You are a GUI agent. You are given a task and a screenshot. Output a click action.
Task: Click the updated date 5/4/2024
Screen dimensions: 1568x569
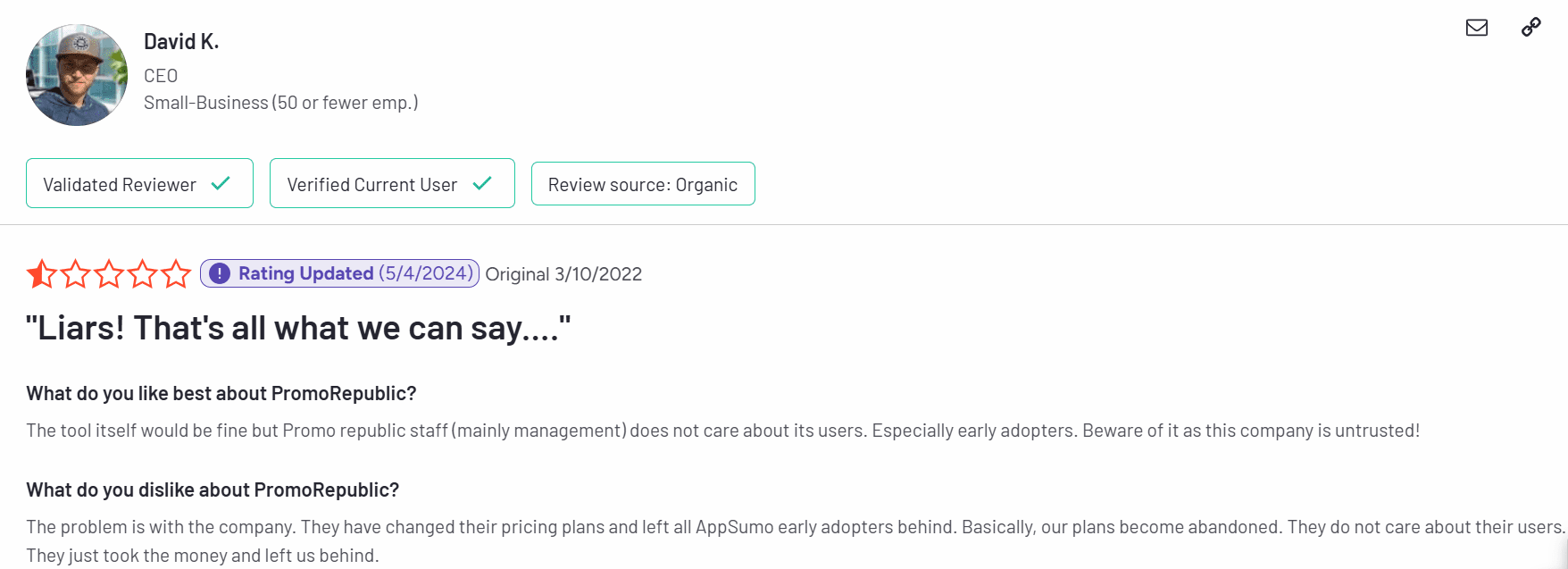[x=424, y=273]
